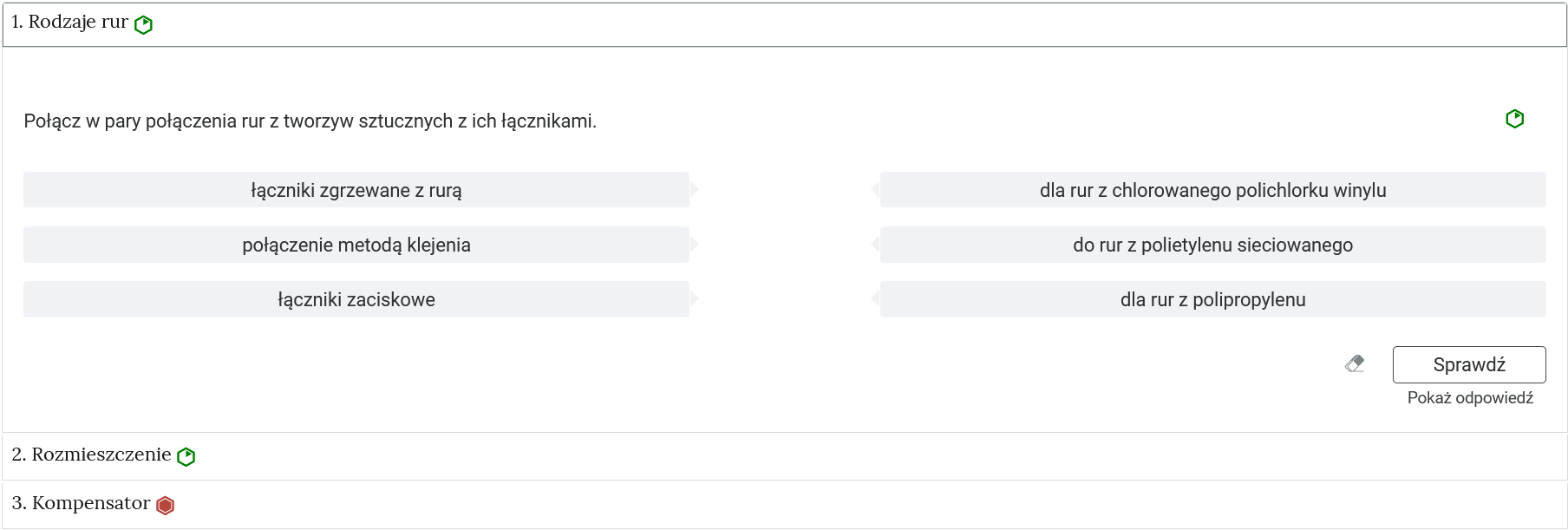
Task: Click the eraser icon to clear the answers
Action: click(x=1356, y=364)
